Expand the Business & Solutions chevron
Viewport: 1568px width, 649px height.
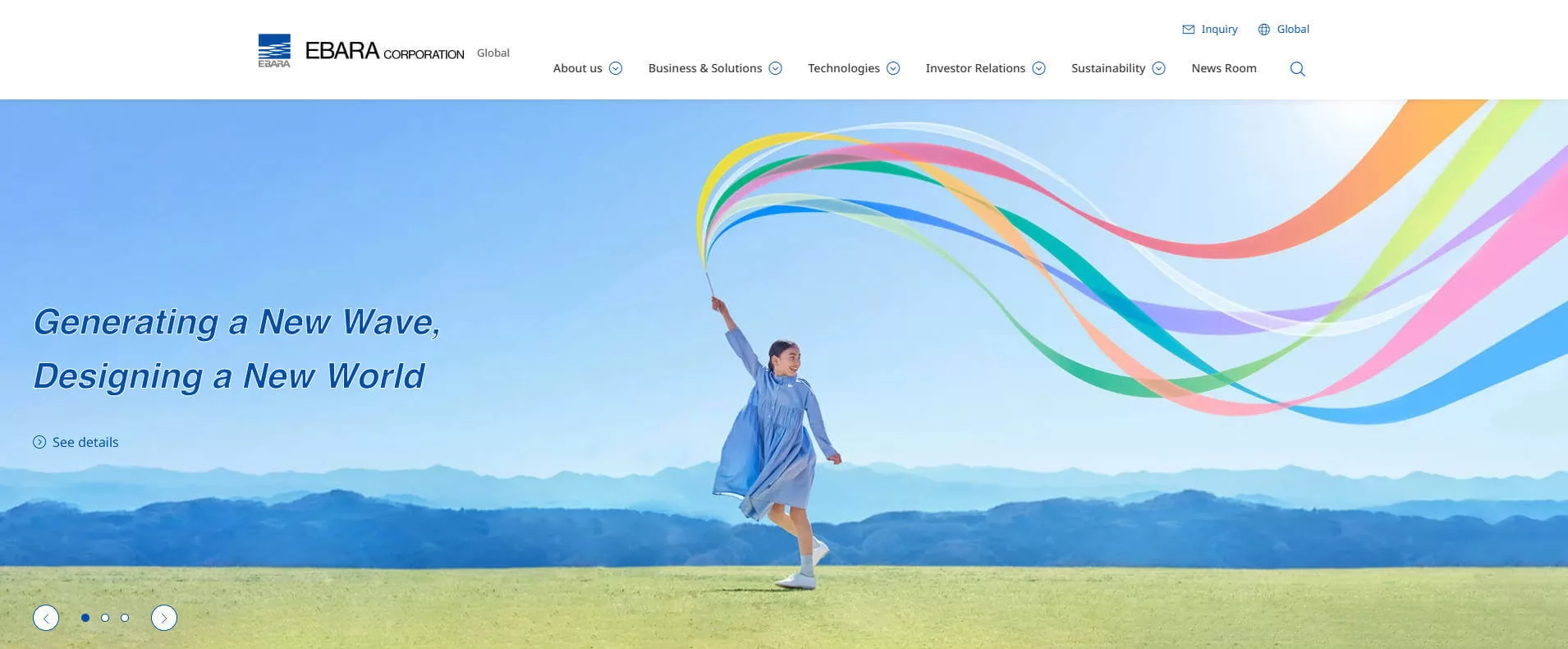[775, 68]
